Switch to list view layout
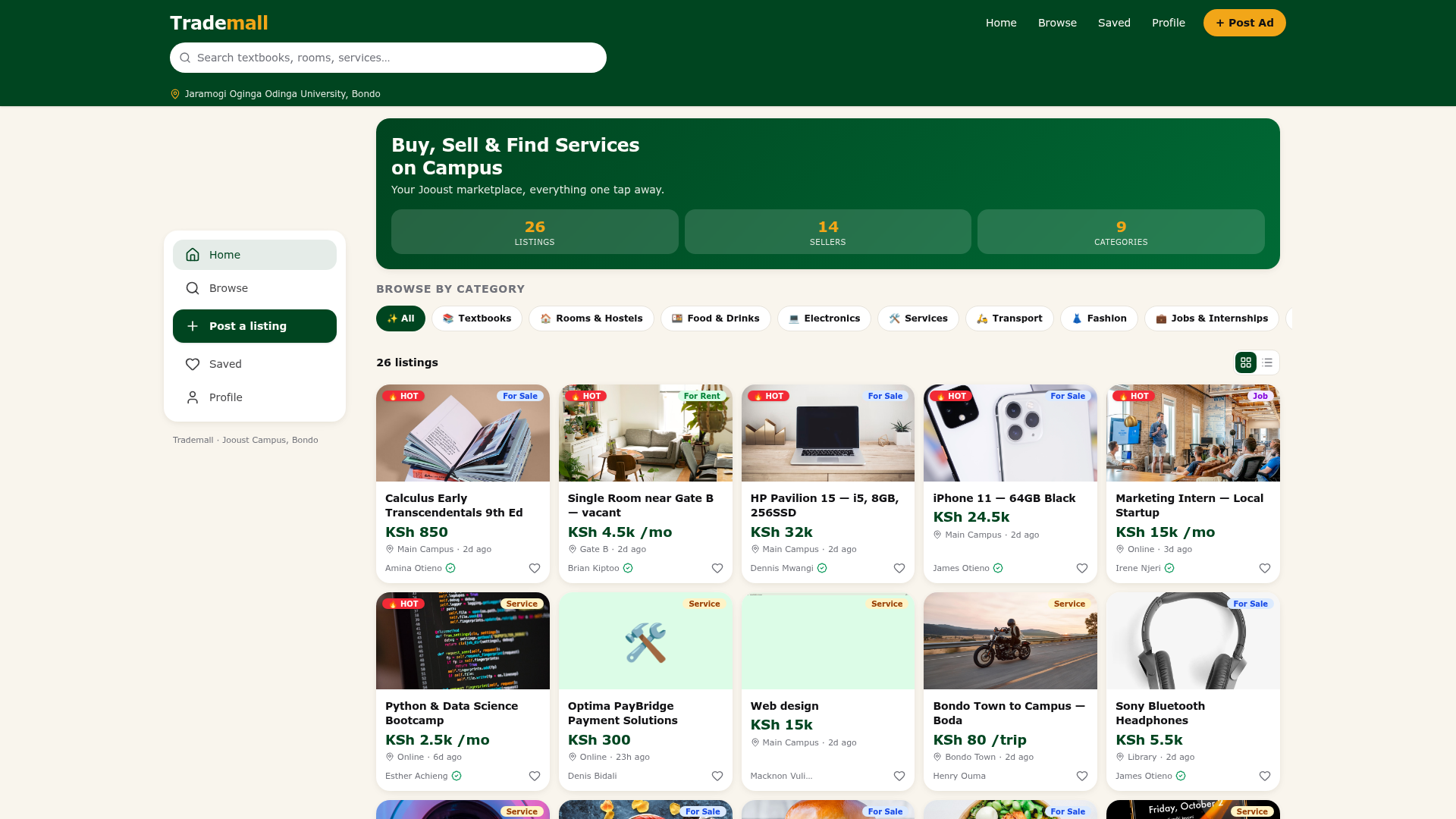The width and height of the screenshot is (1456, 819). tap(1267, 362)
